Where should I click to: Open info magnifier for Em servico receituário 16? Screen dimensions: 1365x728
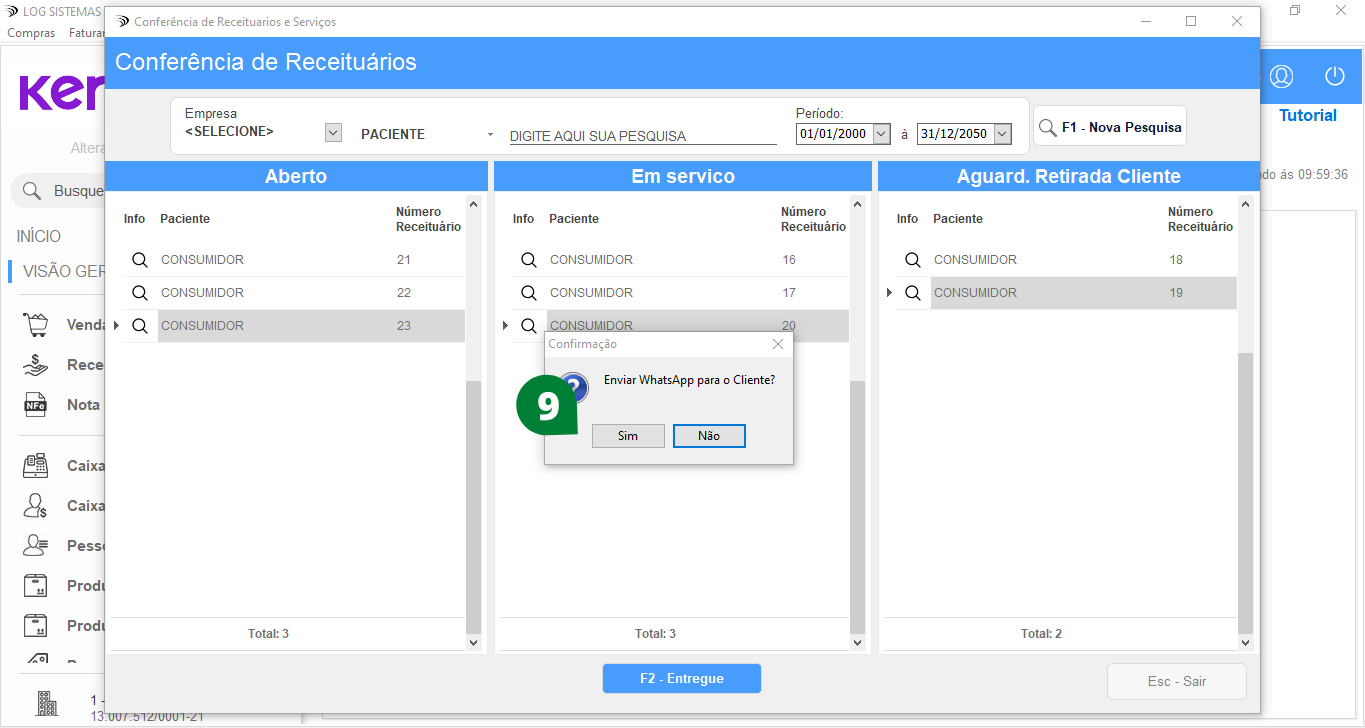click(x=528, y=260)
